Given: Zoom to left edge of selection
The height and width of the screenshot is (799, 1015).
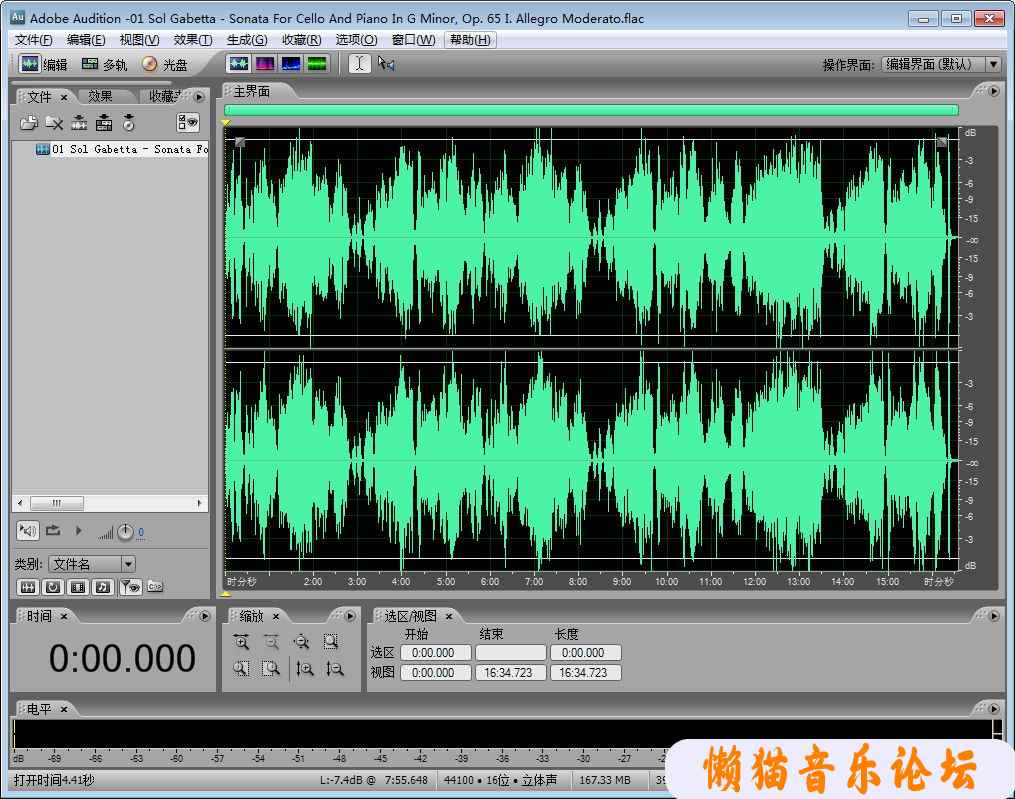Looking at the screenshot, I should 241,668.
